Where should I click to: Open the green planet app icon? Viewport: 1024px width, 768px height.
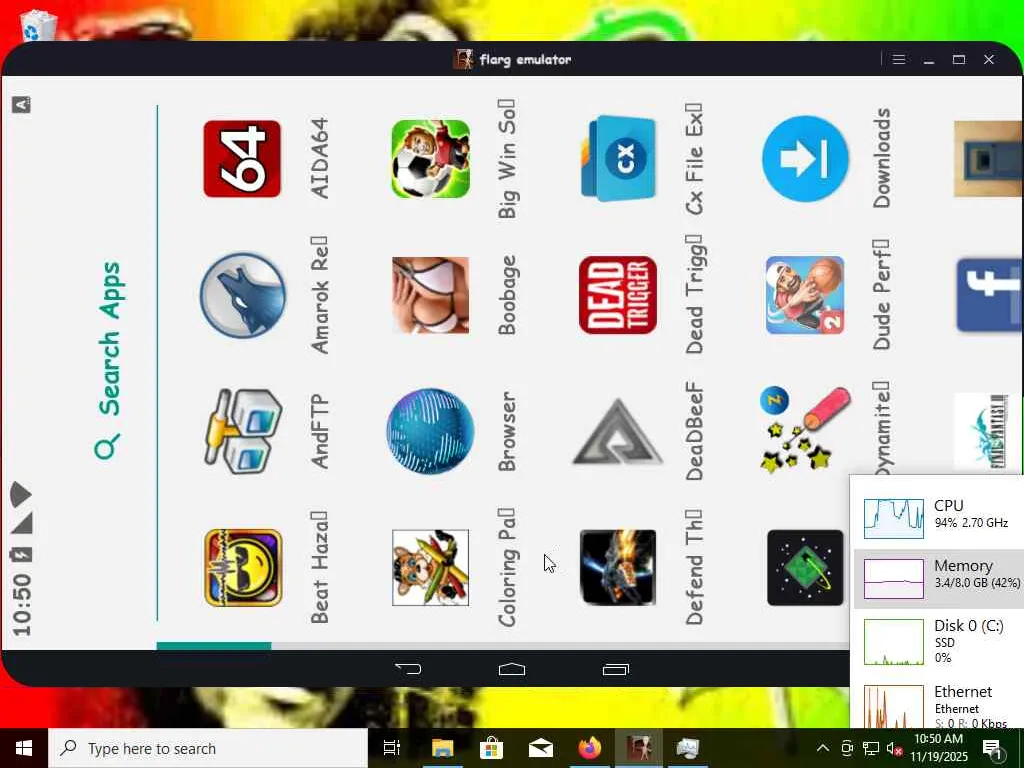click(805, 568)
